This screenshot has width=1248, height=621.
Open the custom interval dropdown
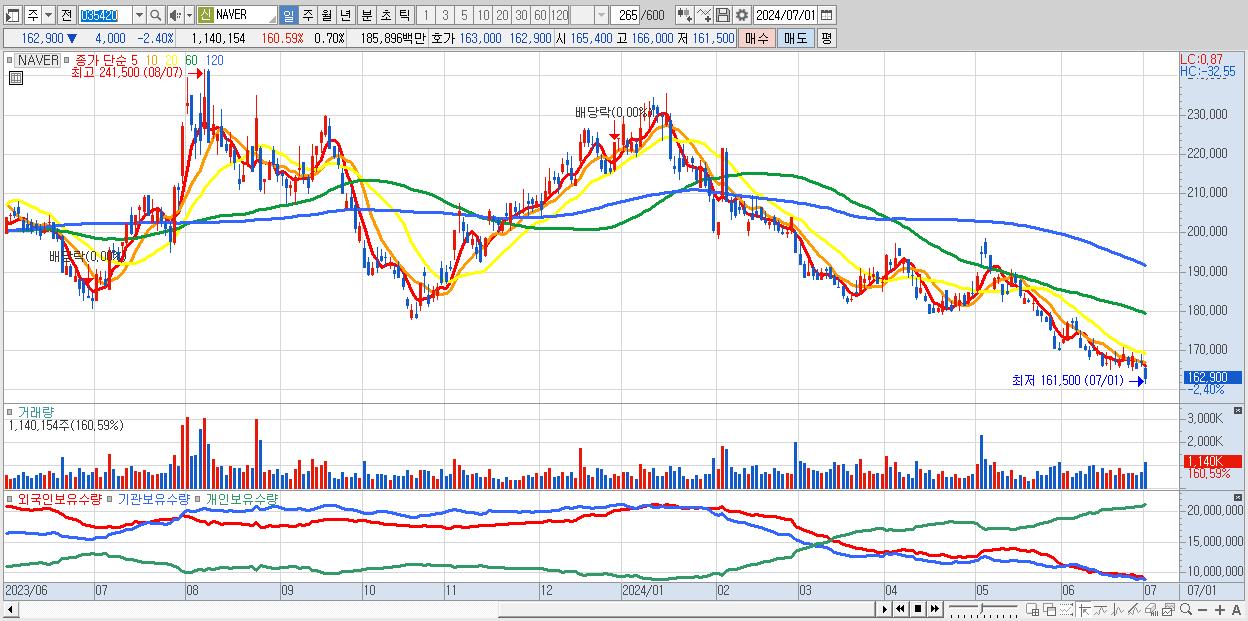601,15
